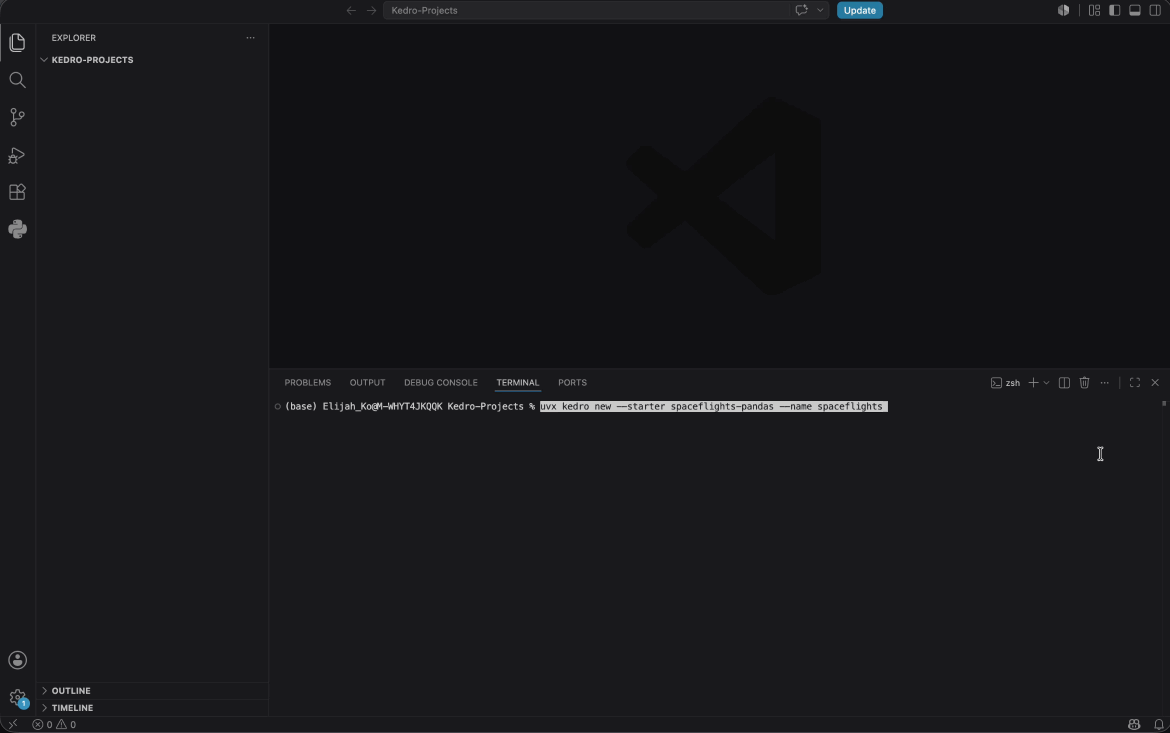Open the Manage gear settings icon
1170x733 pixels.
[x=17, y=699]
